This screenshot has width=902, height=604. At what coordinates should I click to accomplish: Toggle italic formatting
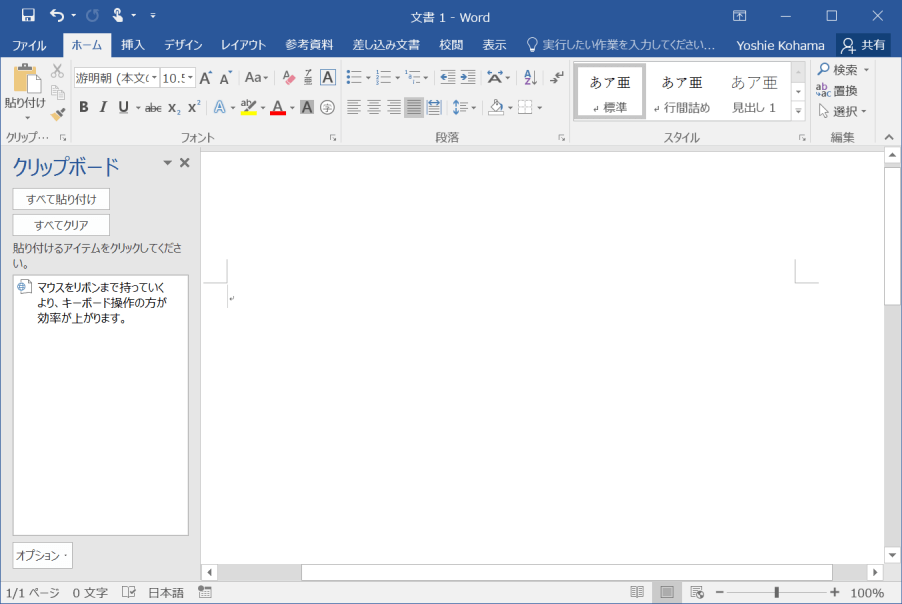[103, 107]
